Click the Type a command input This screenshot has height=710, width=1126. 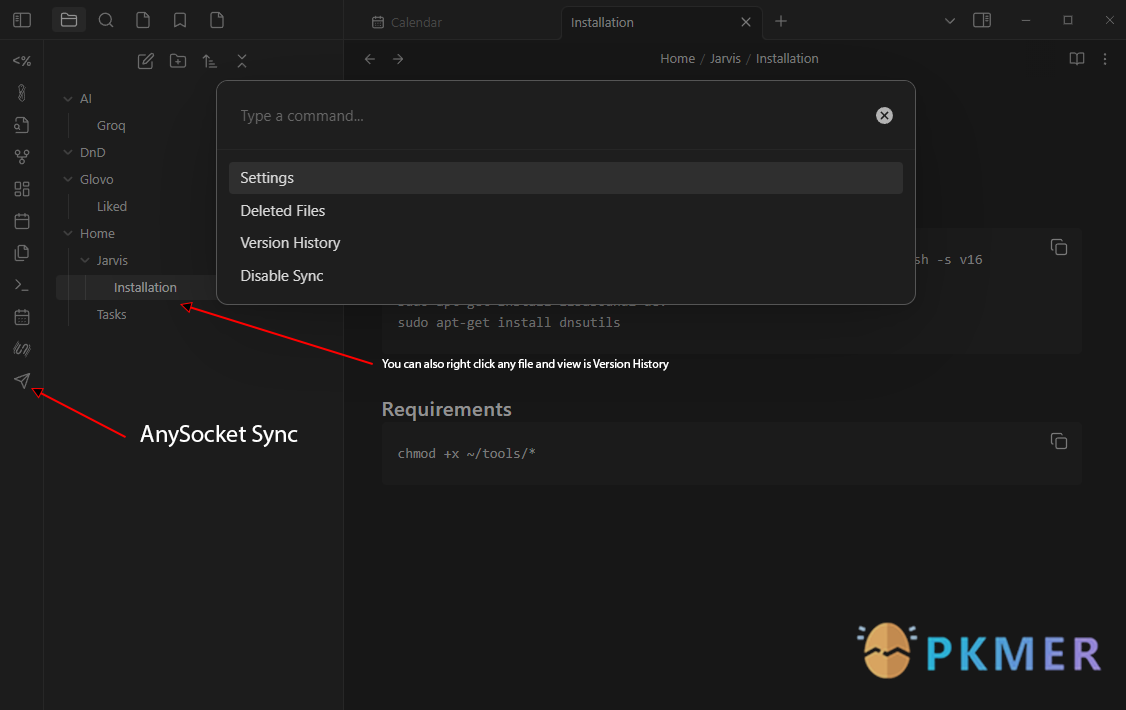coord(553,116)
